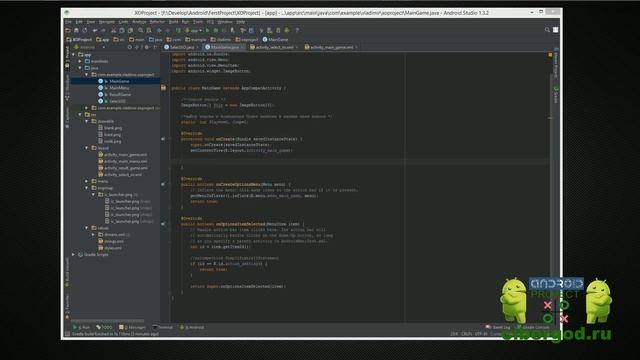Click the Save All toolbar icon
This screenshot has width=640, height=360.
pyautogui.click(x=76, y=30)
